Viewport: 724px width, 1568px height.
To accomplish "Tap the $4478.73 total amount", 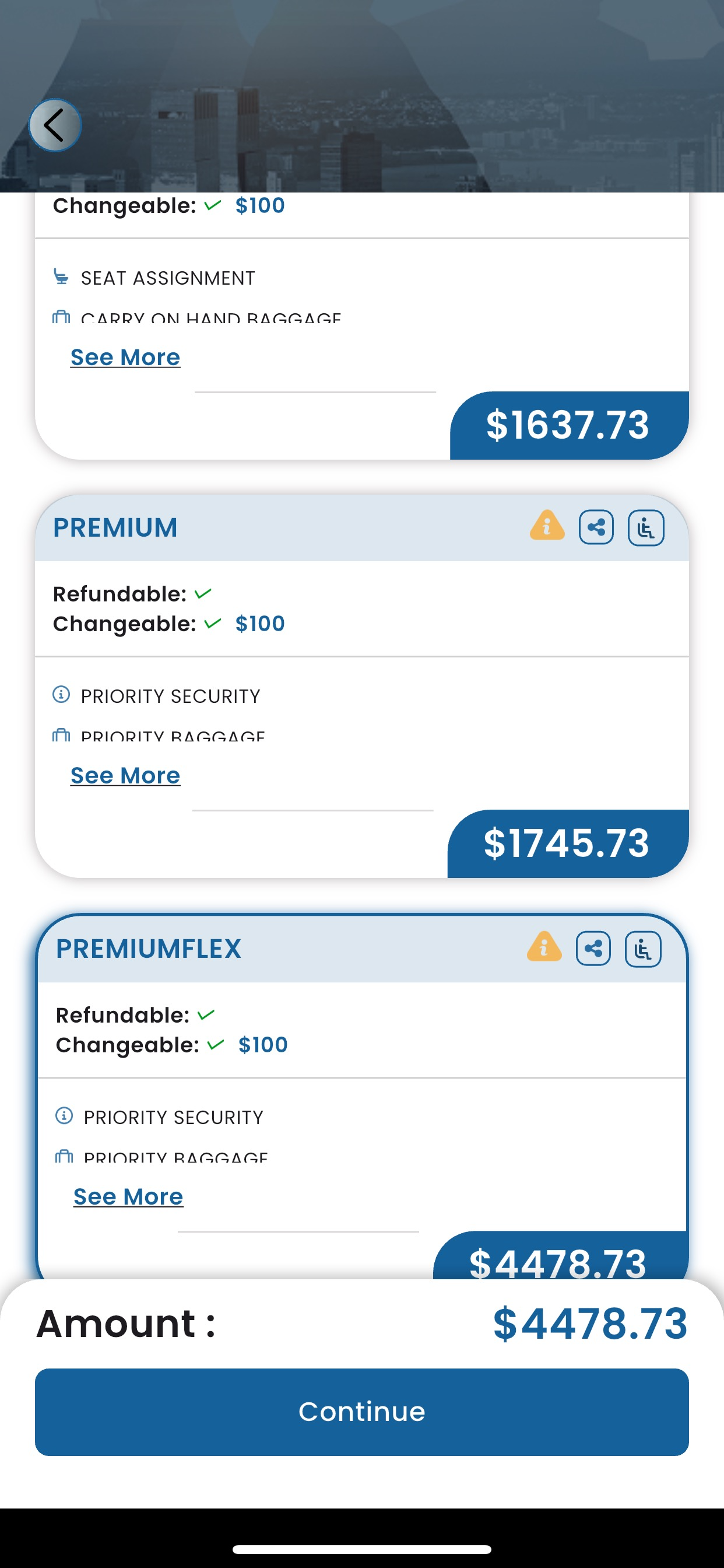I will [589, 1324].
